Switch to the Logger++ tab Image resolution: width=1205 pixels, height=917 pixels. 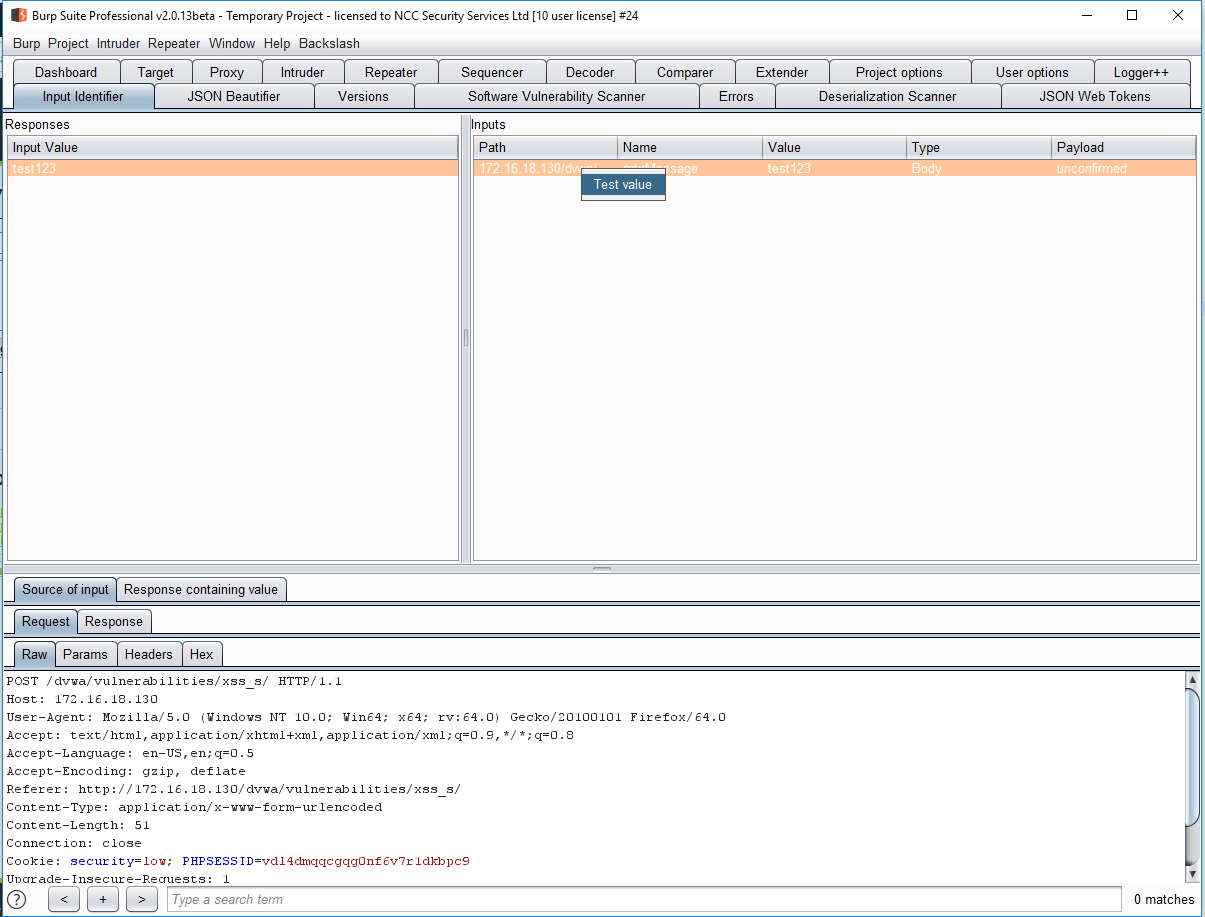pyautogui.click(x=1140, y=72)
